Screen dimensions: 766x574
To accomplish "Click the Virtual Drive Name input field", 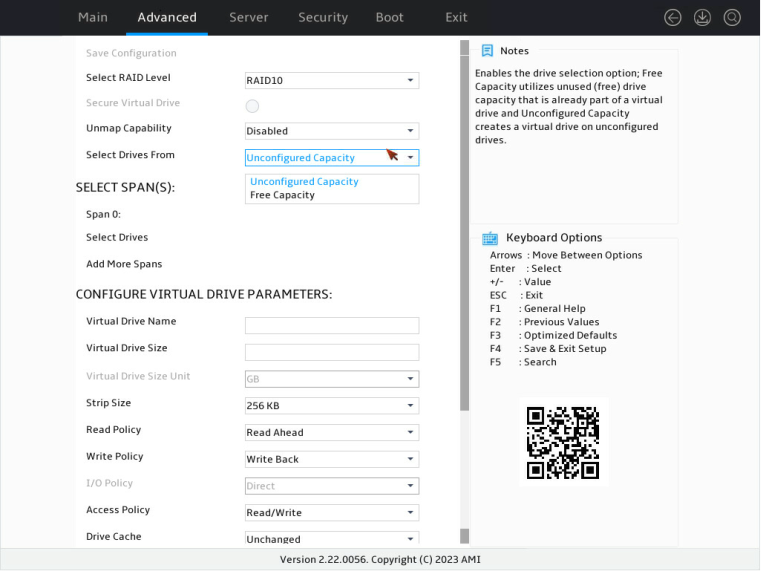I will pos(334,327).
